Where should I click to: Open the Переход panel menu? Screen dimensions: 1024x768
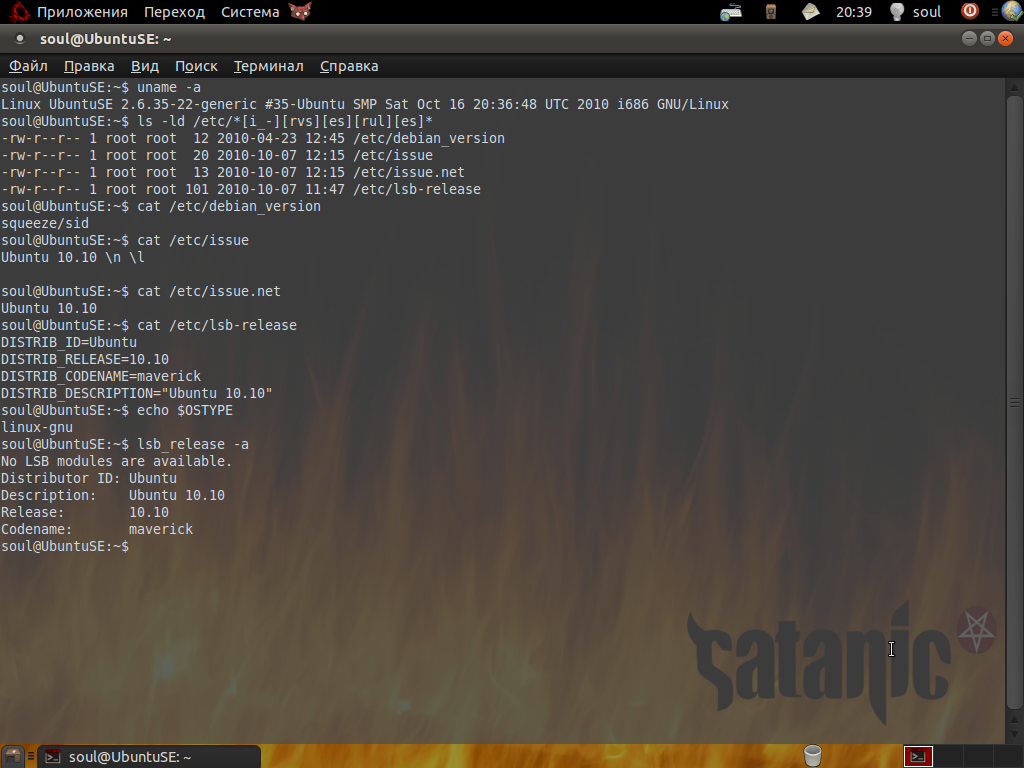tap(174, 12)
